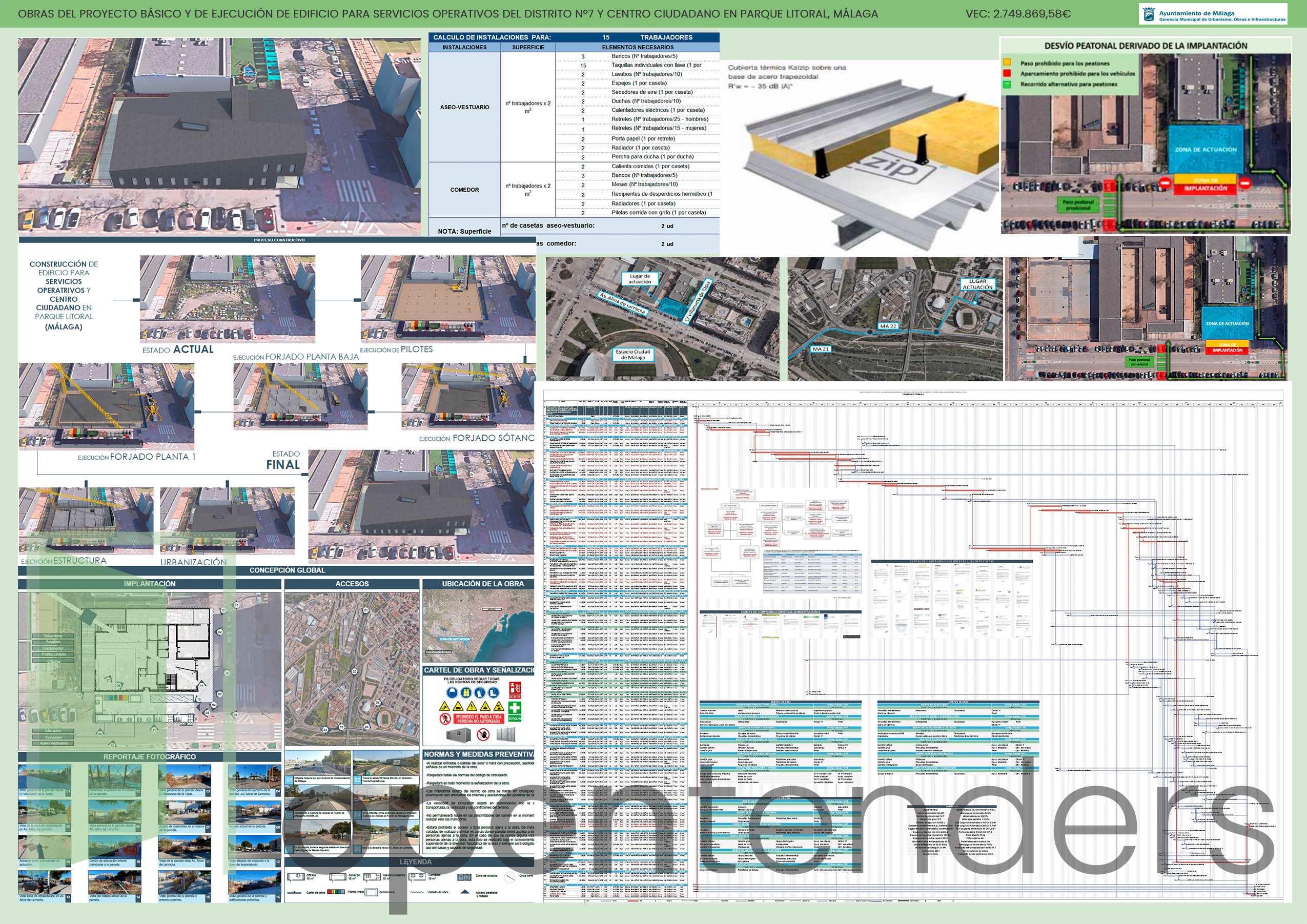Click the Acceso peatonal y rodado triangle

tap(465, 892)
